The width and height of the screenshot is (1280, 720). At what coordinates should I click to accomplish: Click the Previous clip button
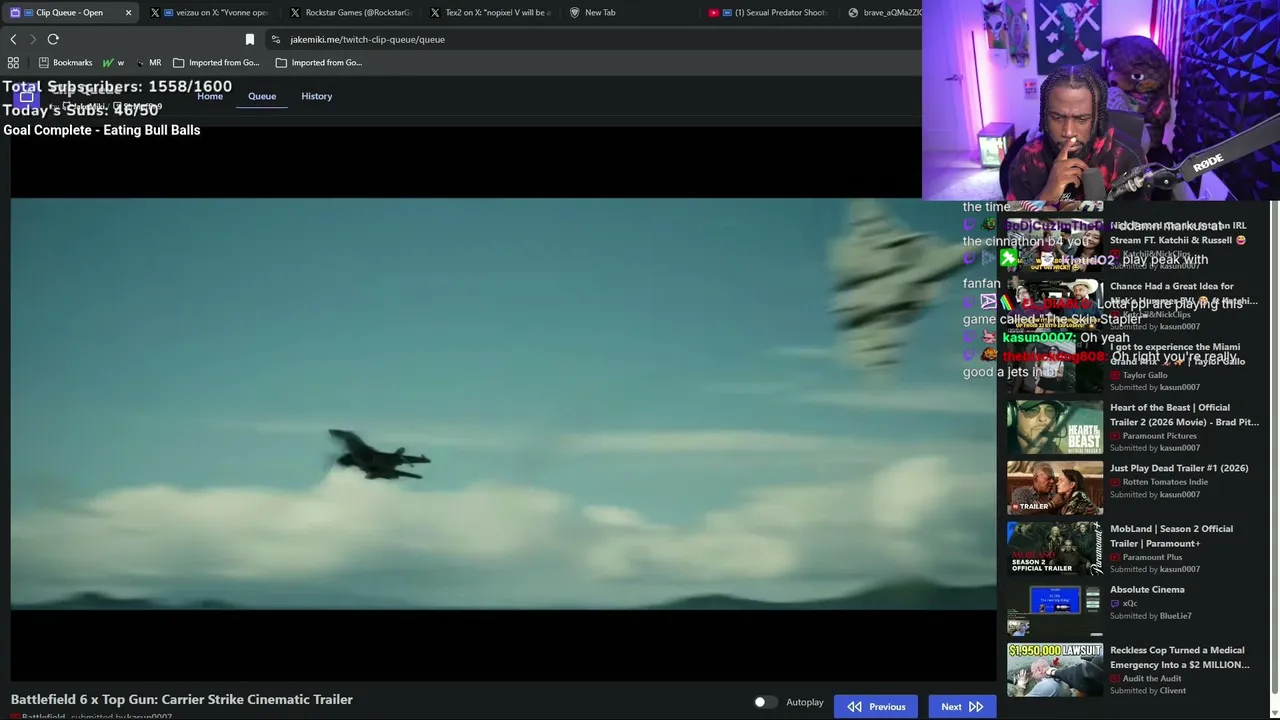876,706
